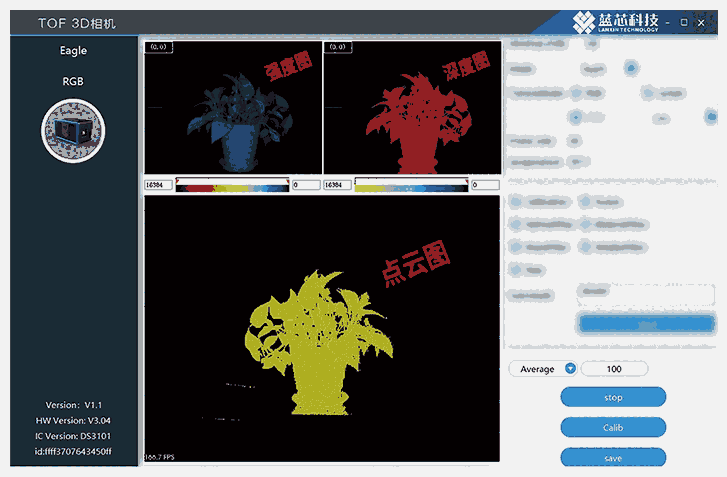
Task: Click the red depth image view
Action: click(x=411, y=107)
